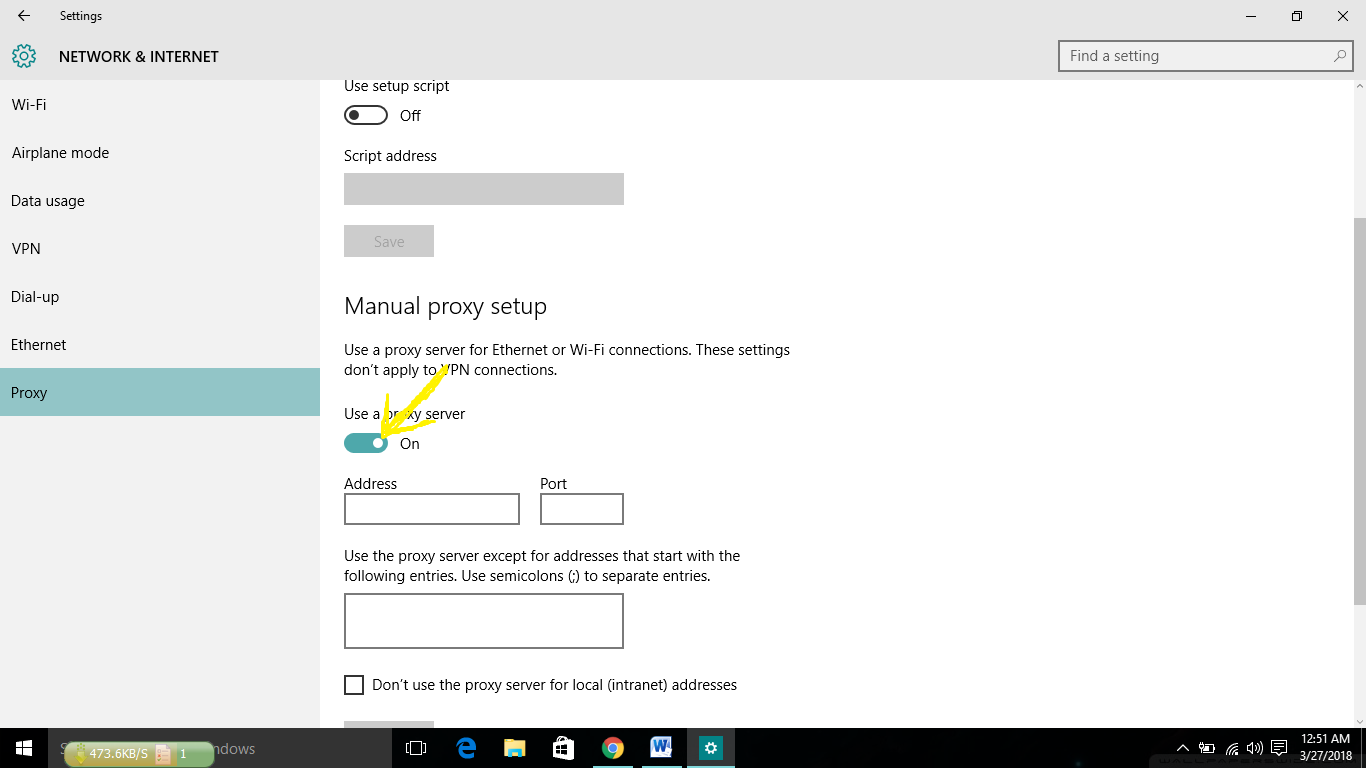Click the Manual proxy setup heading

click(445, 306)
